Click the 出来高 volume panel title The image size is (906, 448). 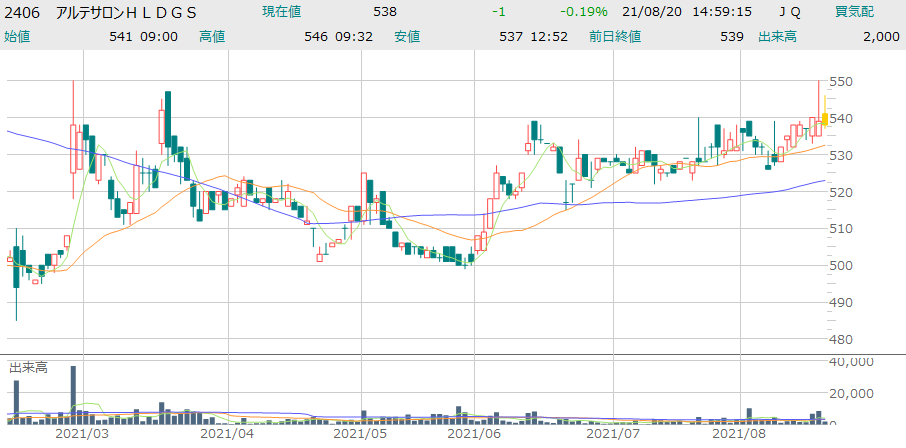click(x=29, y=368)
